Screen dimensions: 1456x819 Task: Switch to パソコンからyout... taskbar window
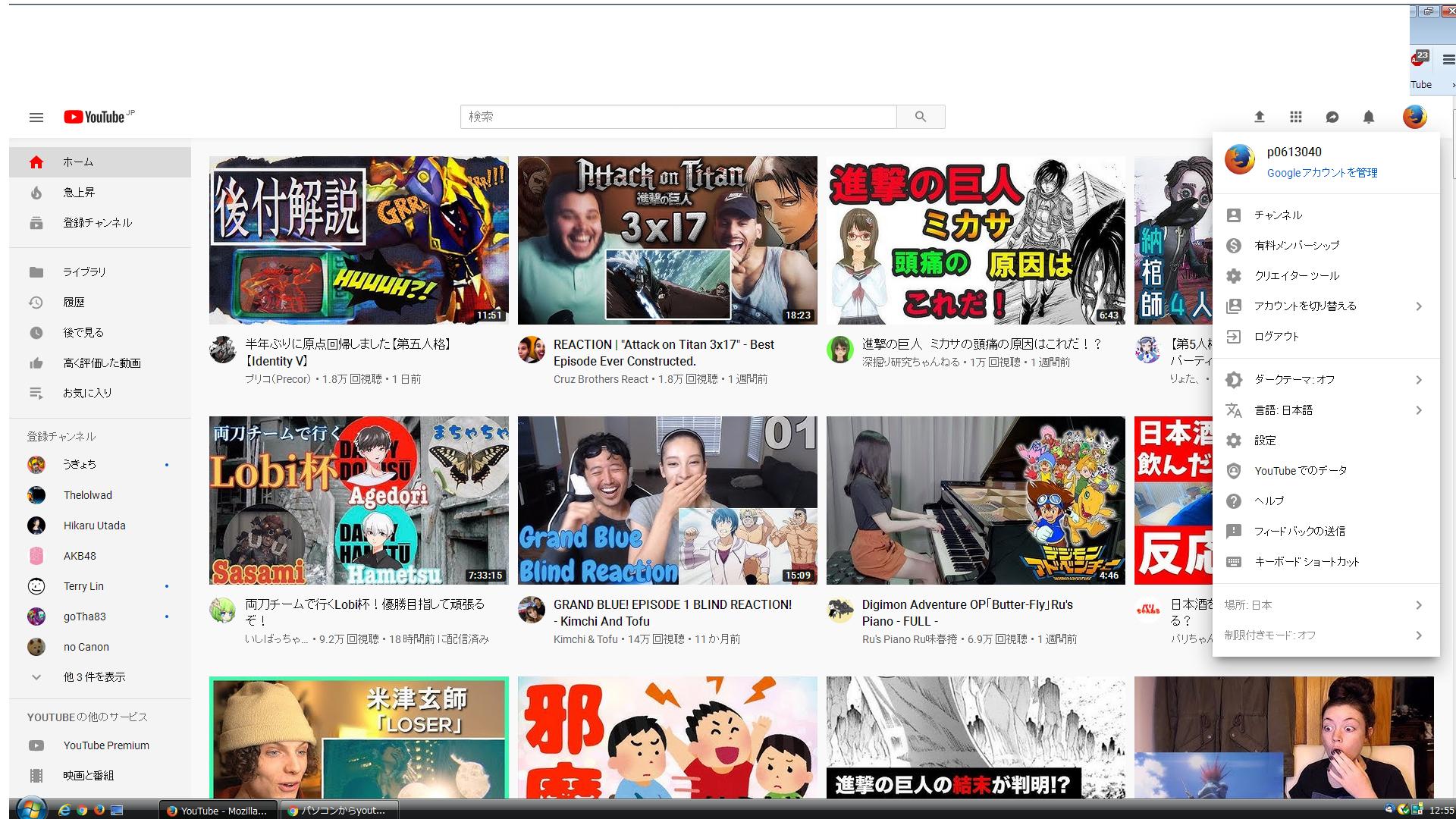point(339,810)
